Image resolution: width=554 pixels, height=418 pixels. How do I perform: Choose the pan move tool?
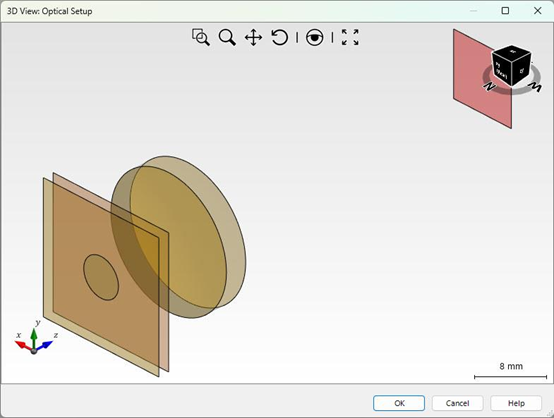(x=253, y=37)
